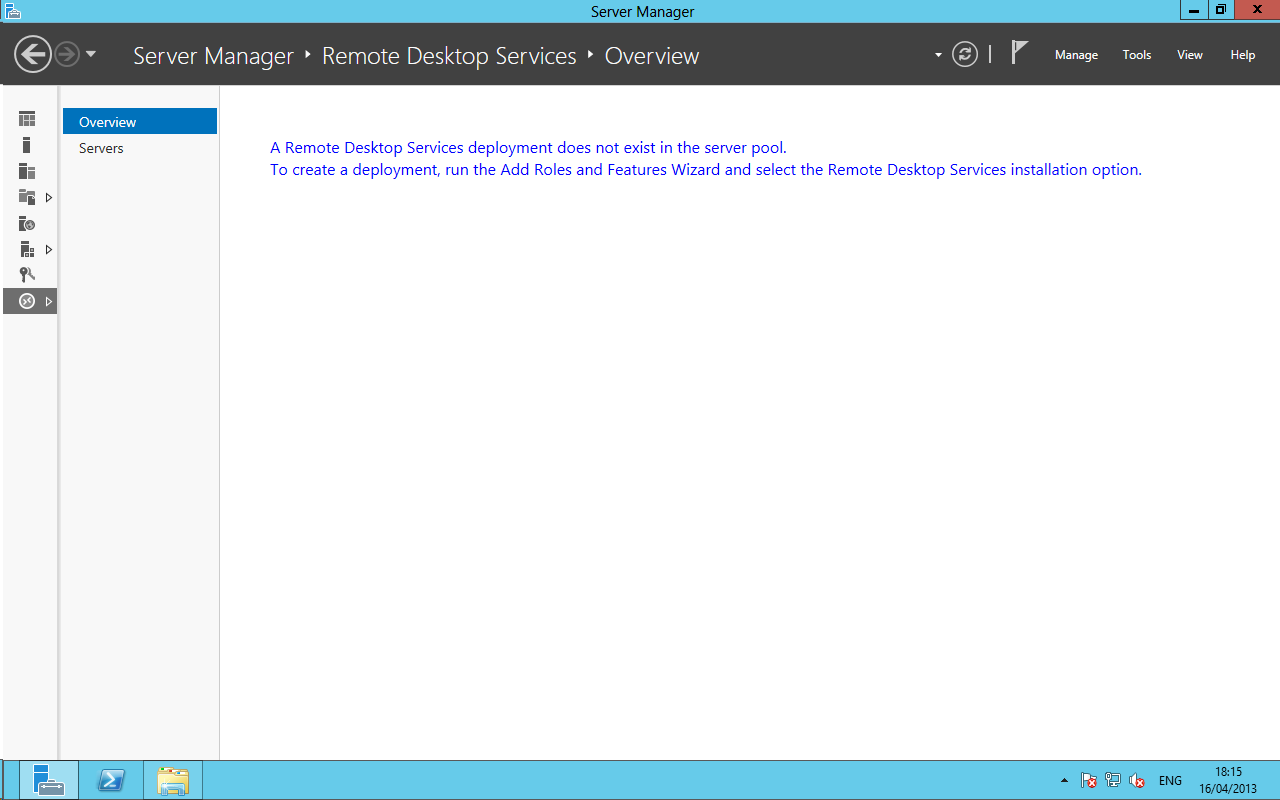
Task: Click the 'deployment does not exist' message line
Action: click(528, 147)
